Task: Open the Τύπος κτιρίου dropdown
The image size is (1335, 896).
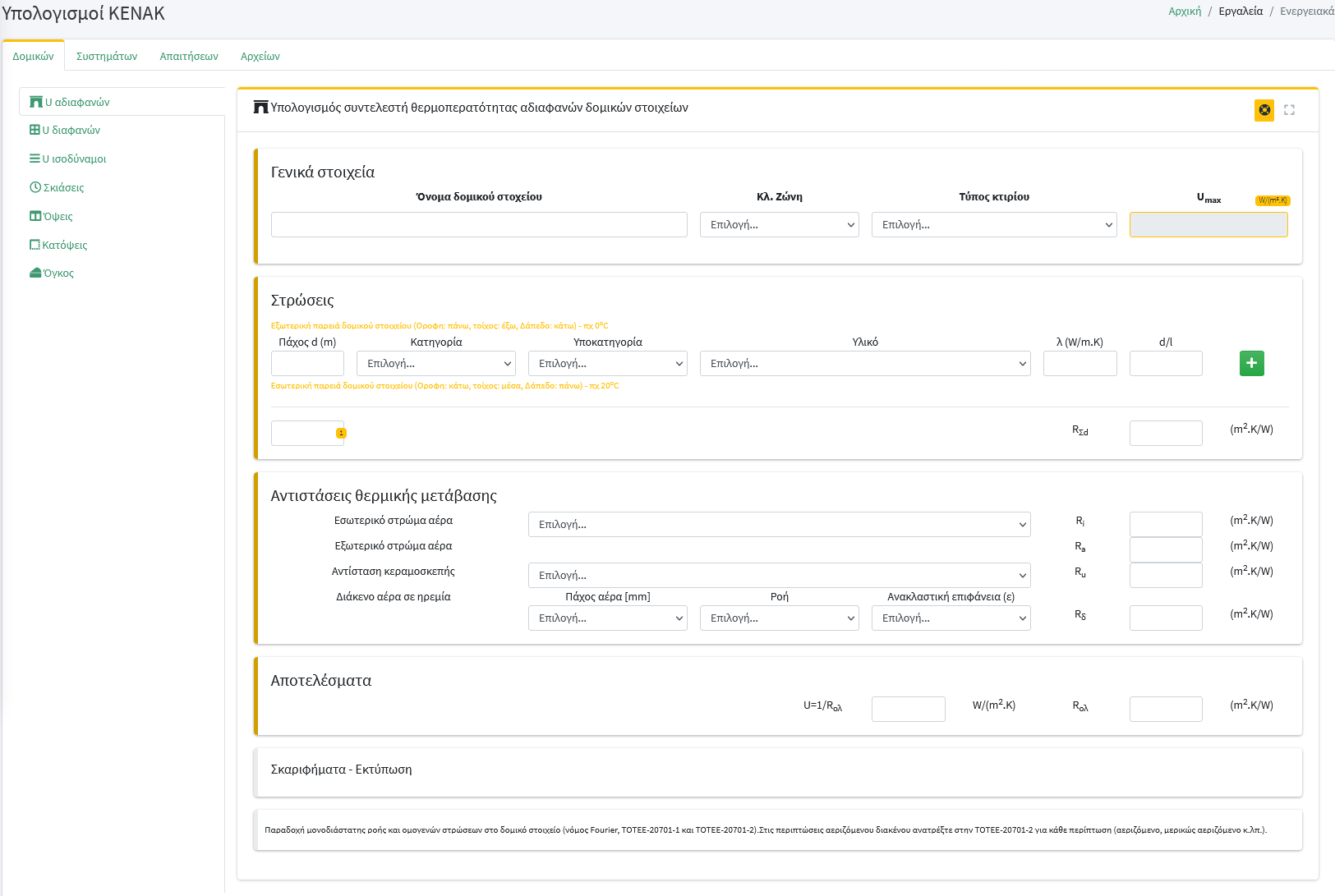Action: pos(993,225)
